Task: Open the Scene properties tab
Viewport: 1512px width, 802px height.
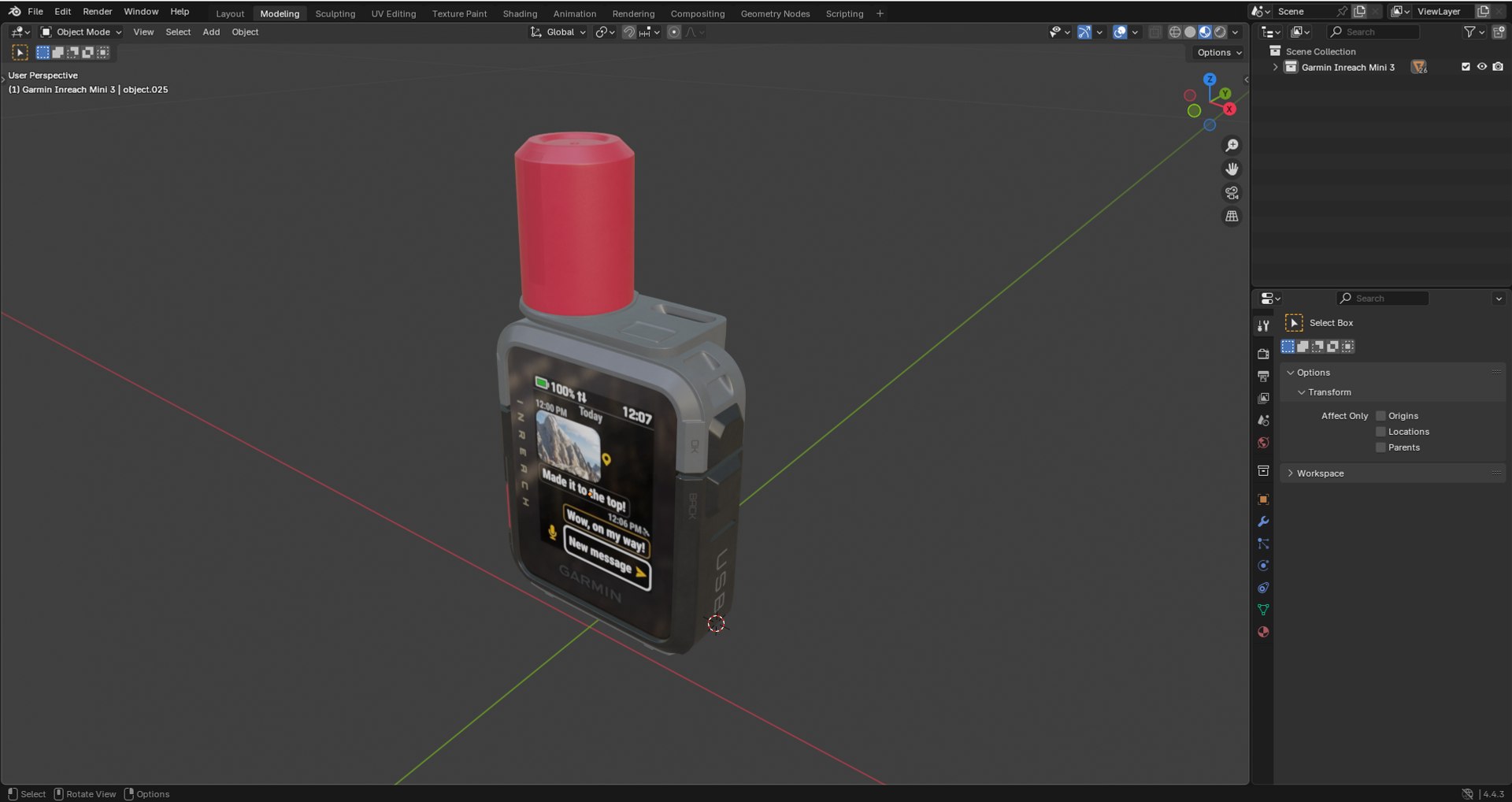Action: click(x=1263, y=420)
